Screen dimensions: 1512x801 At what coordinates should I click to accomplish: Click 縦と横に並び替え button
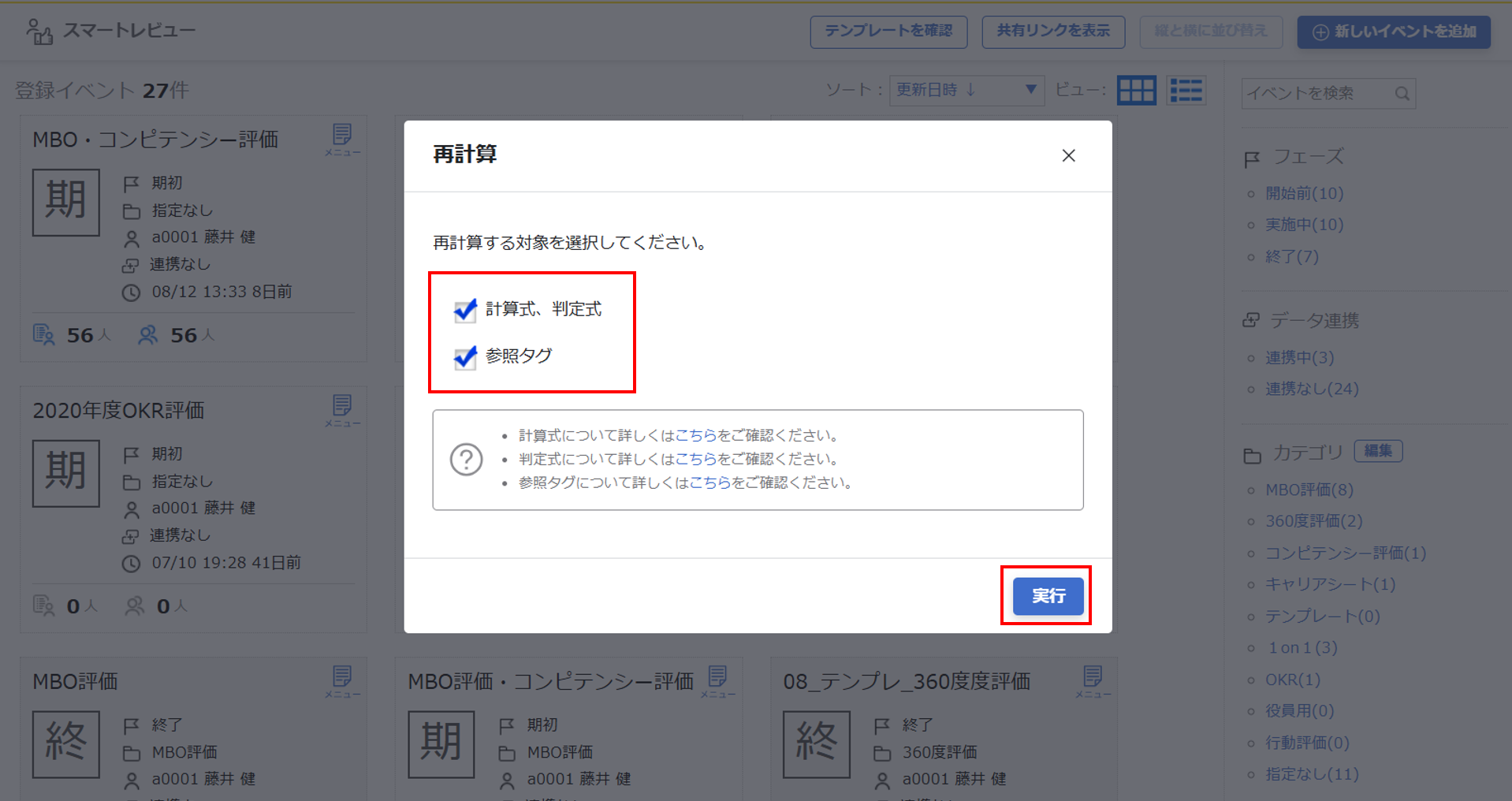click(1211, 32)
